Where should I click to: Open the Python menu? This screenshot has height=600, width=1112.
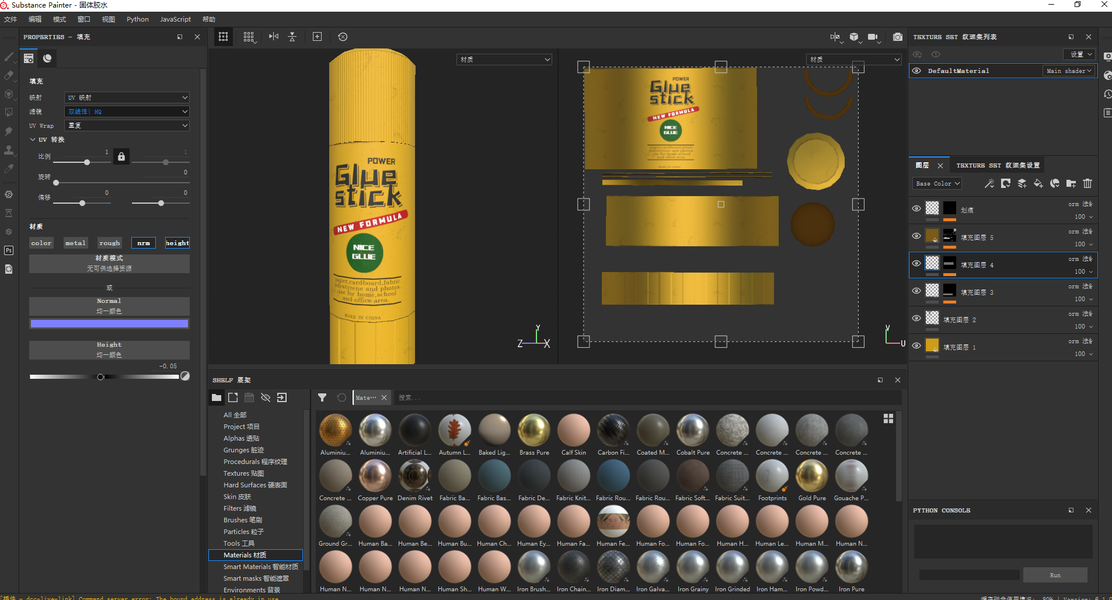138,19
